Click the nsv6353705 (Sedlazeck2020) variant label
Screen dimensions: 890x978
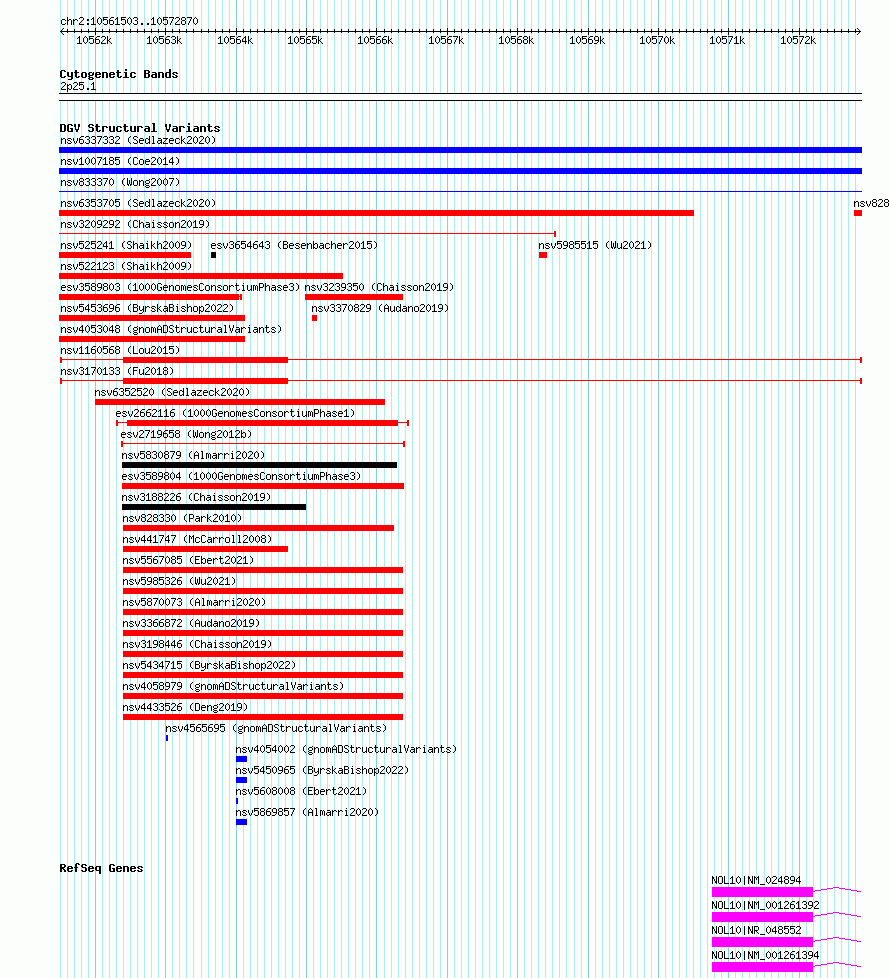tap(138, 203)
